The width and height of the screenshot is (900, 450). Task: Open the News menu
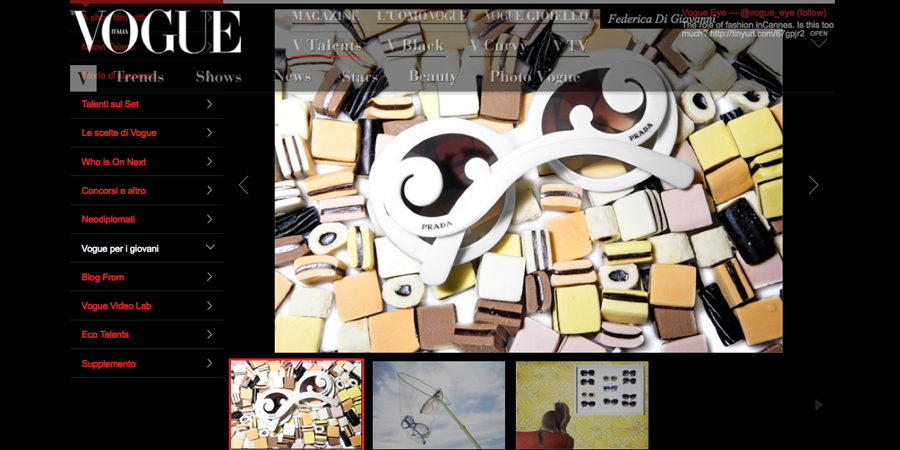[292, 77]
